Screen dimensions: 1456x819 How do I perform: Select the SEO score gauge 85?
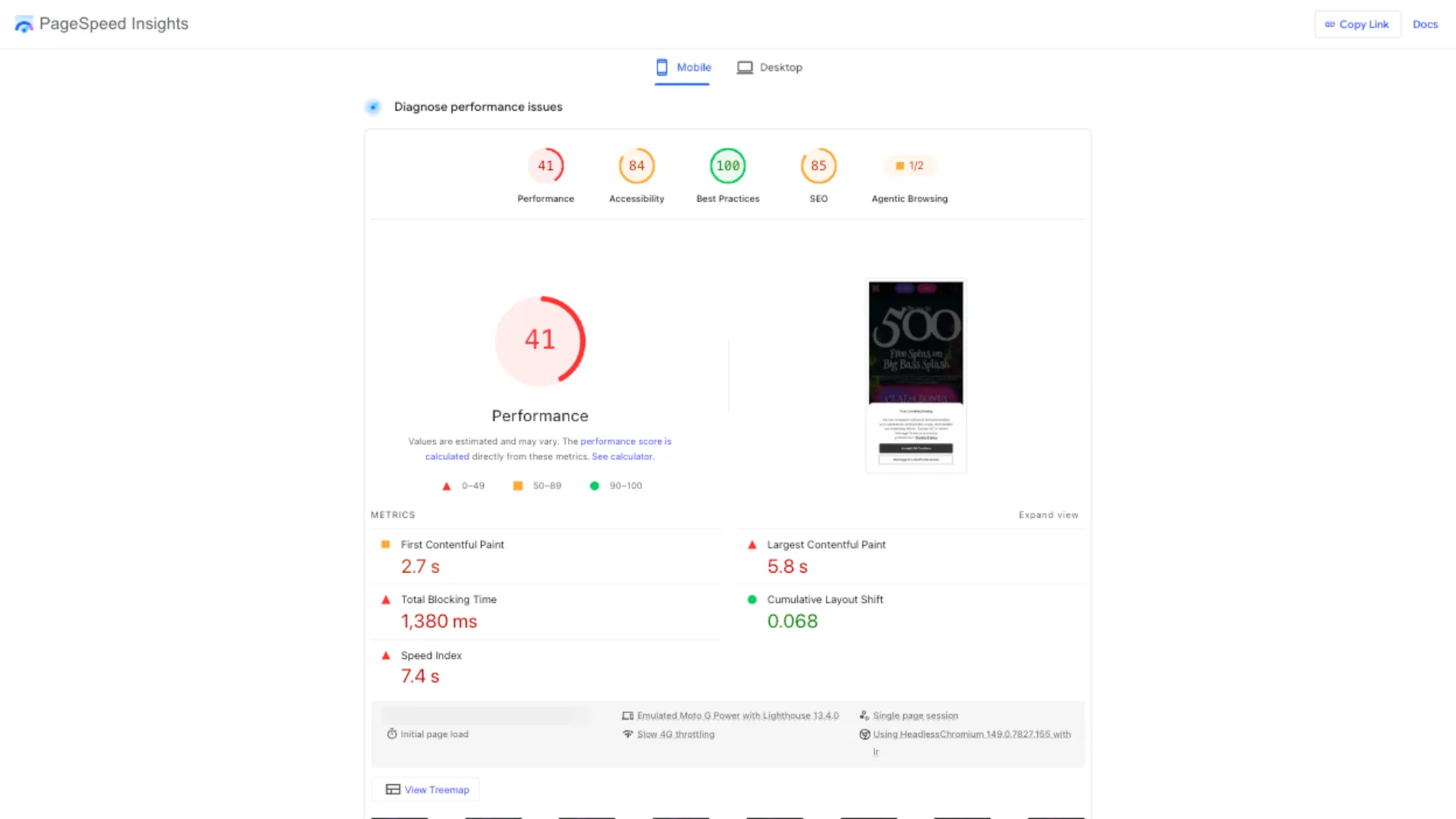819,165
